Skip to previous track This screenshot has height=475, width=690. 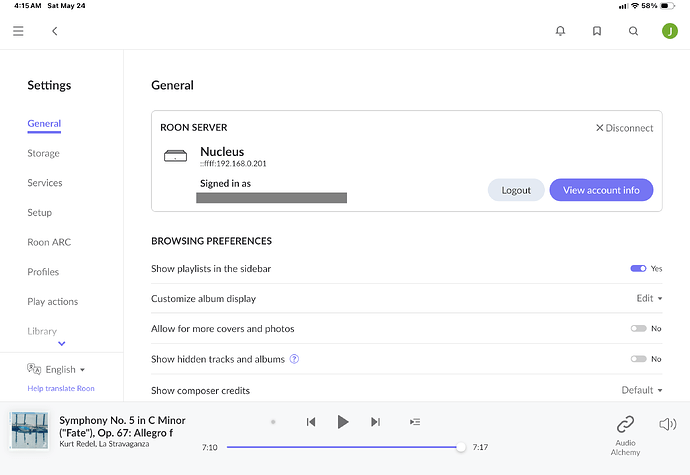[311, 422]
